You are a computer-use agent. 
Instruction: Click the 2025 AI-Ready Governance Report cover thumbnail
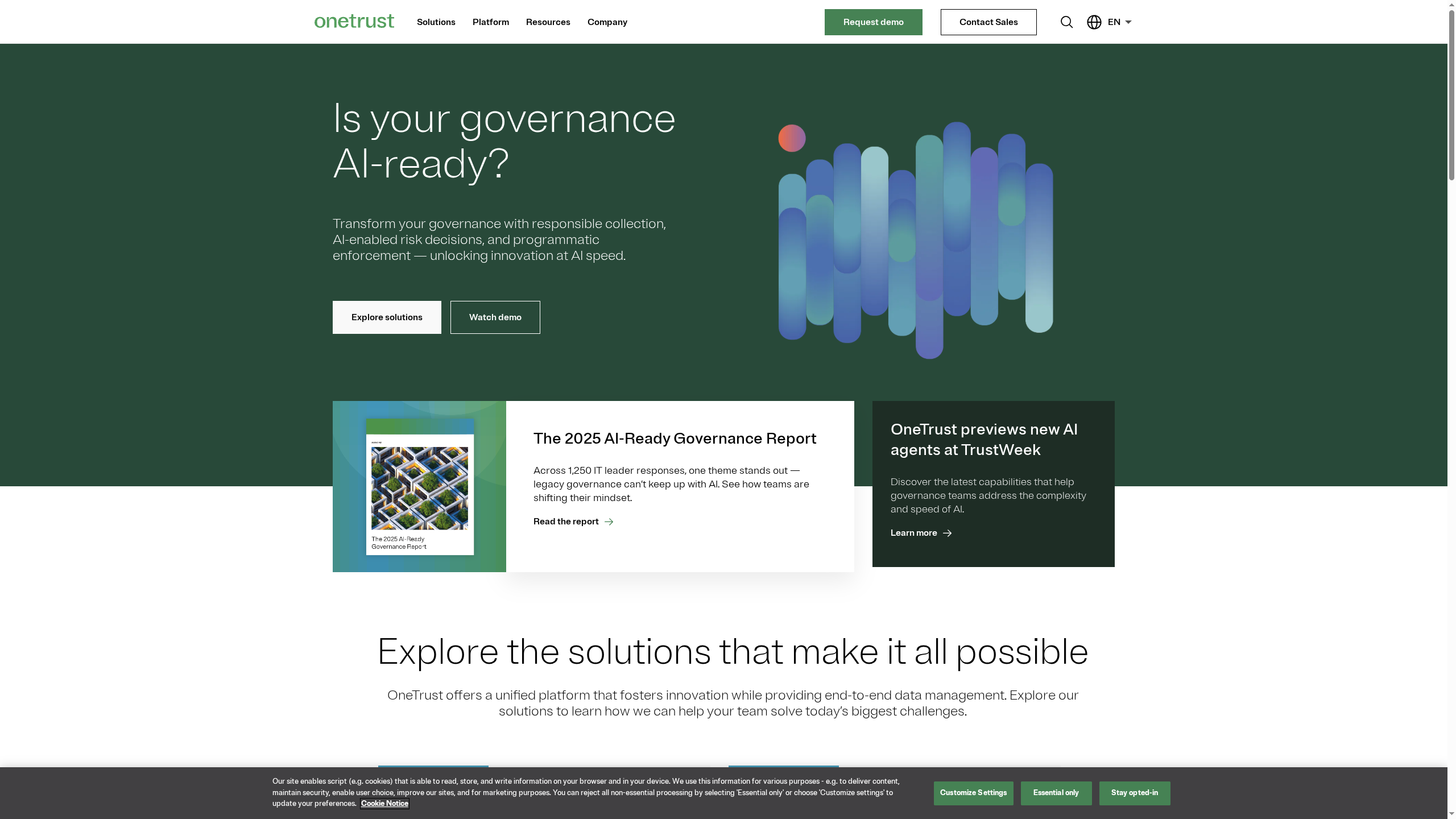coord(419,486)
